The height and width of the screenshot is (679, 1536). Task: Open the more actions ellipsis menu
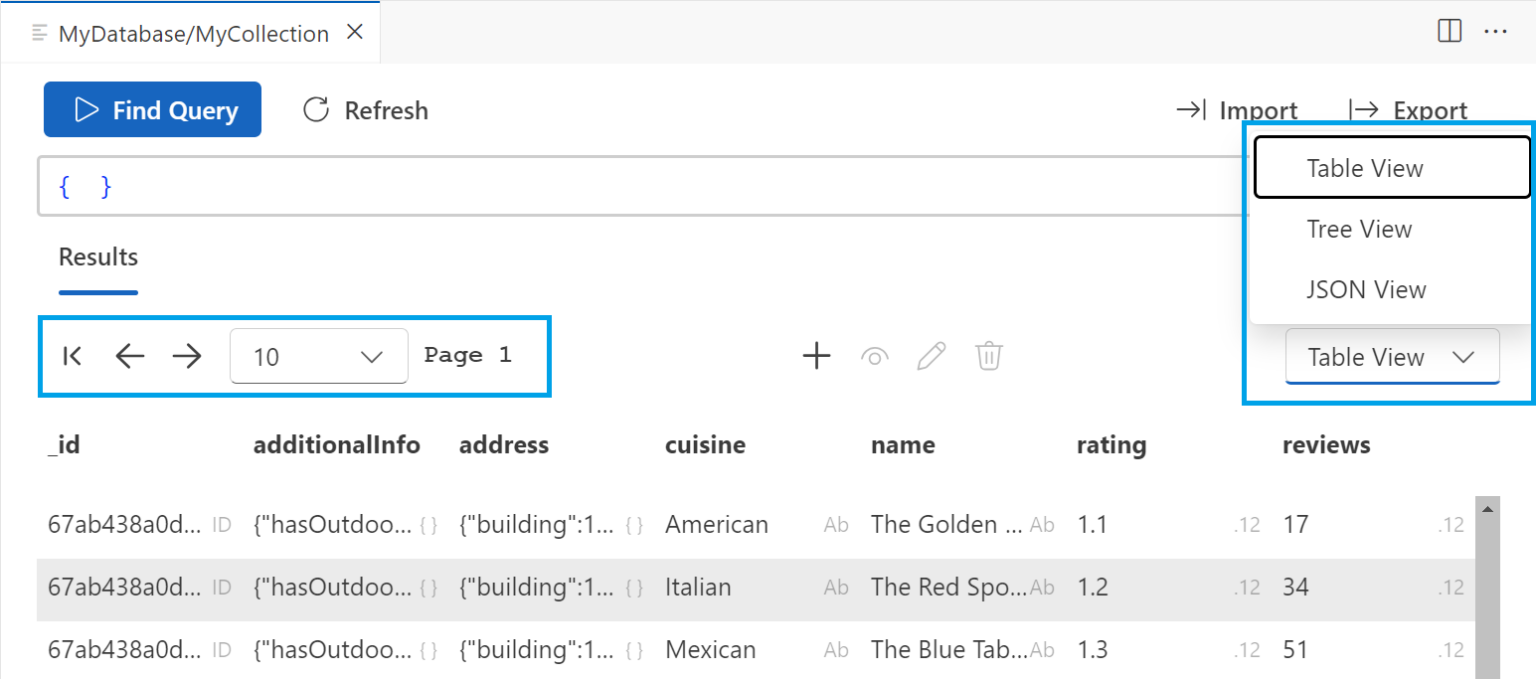click(1495, 31)
